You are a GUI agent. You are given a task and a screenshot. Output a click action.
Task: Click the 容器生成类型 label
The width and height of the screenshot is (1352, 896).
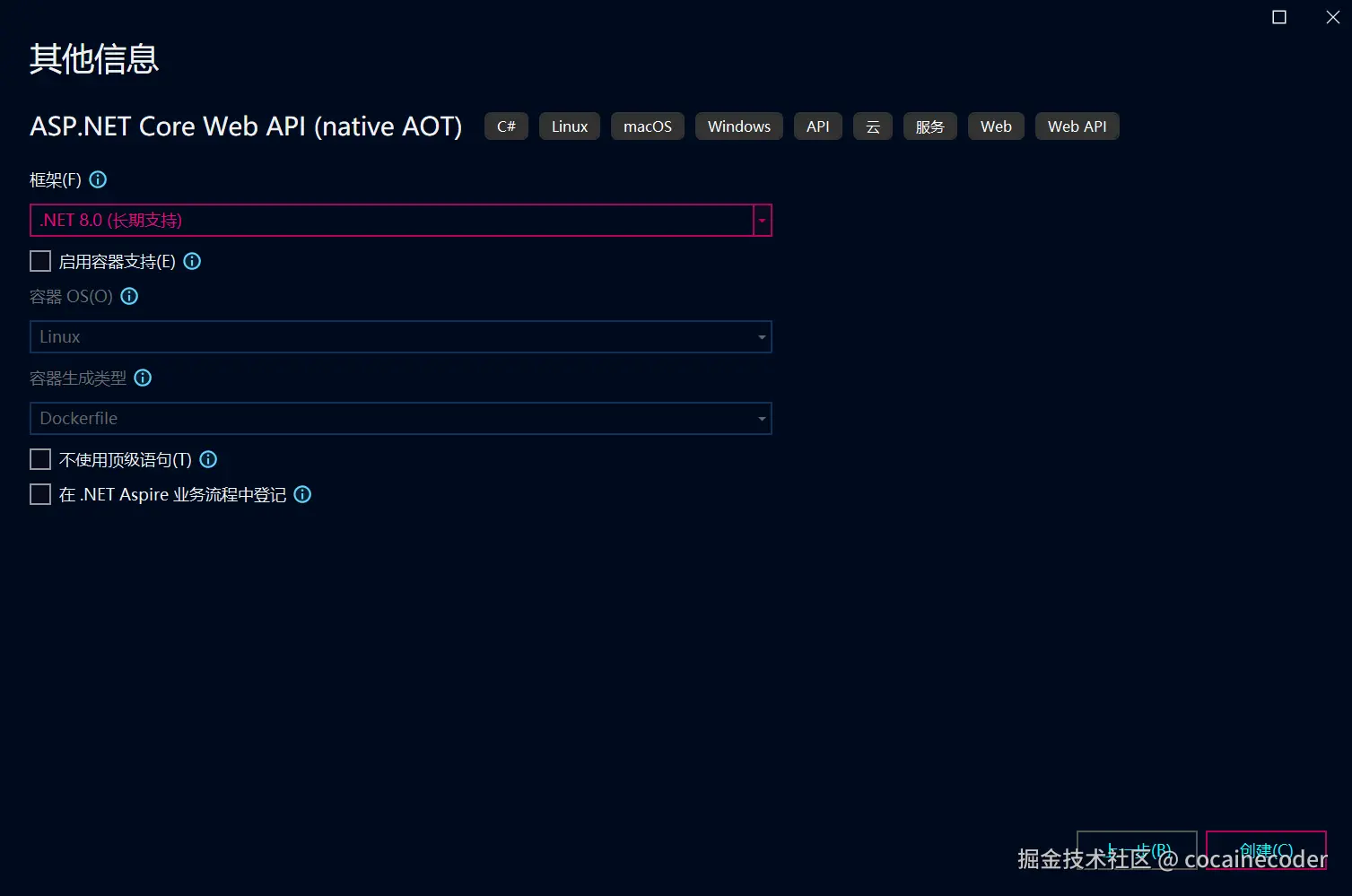[78, 378]
